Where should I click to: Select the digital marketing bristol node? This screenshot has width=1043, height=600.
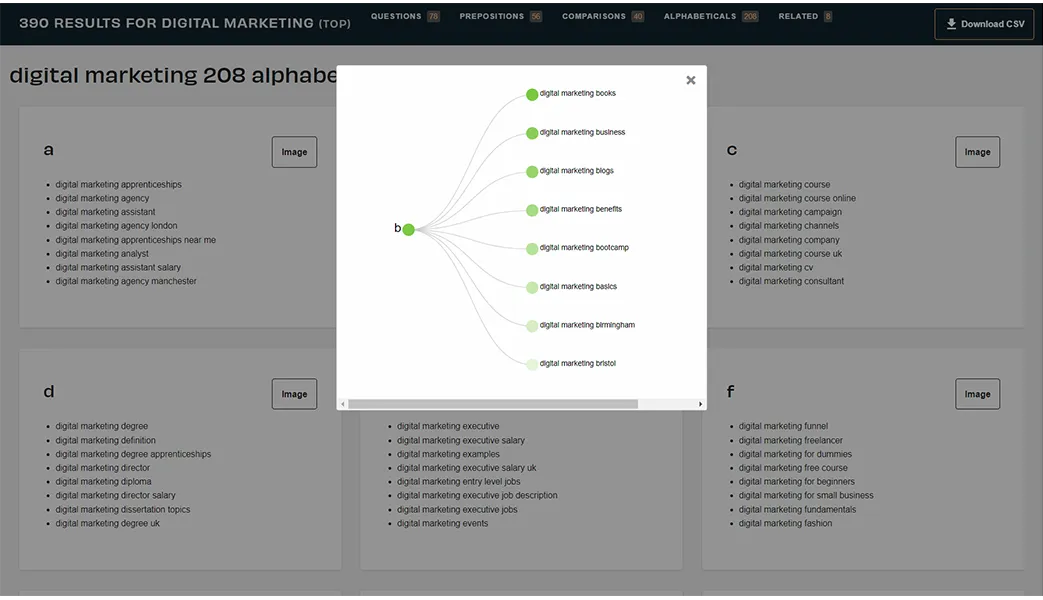532,364
